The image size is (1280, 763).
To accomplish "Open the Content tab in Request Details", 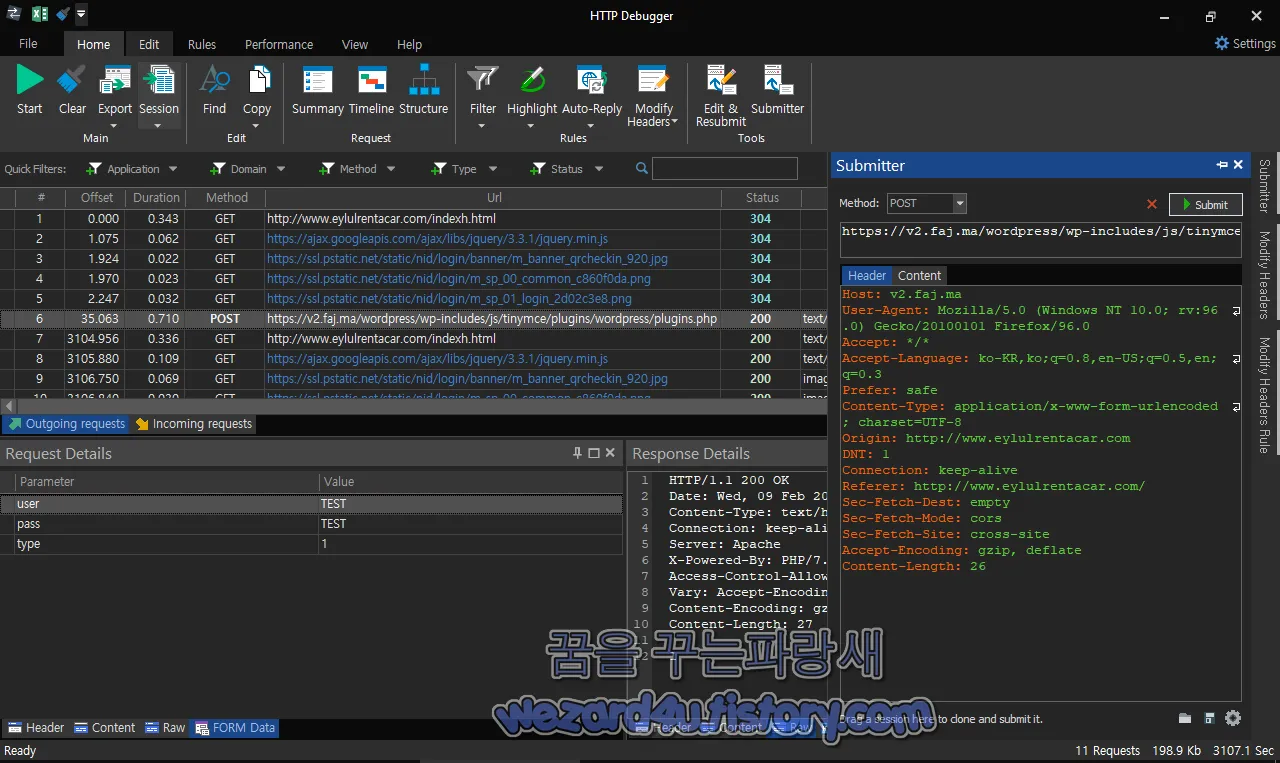I will coord(104,728).
